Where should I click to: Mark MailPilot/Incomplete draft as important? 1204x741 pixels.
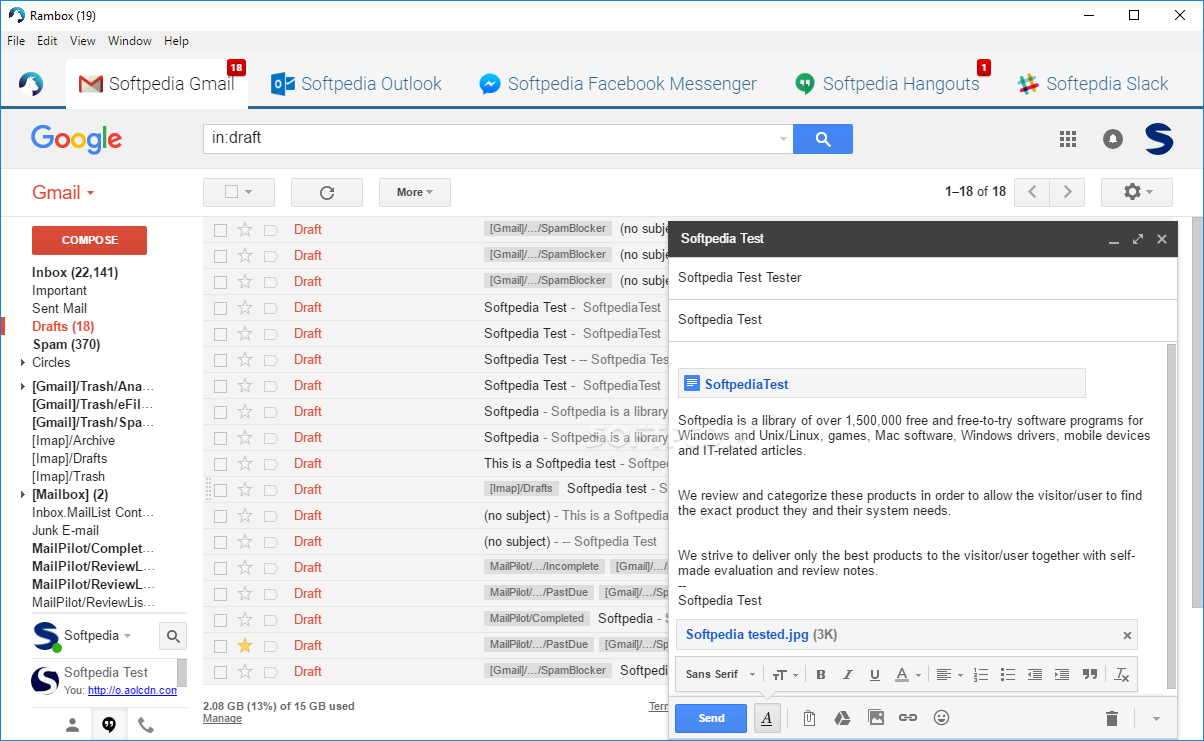[x=270, y=568]
